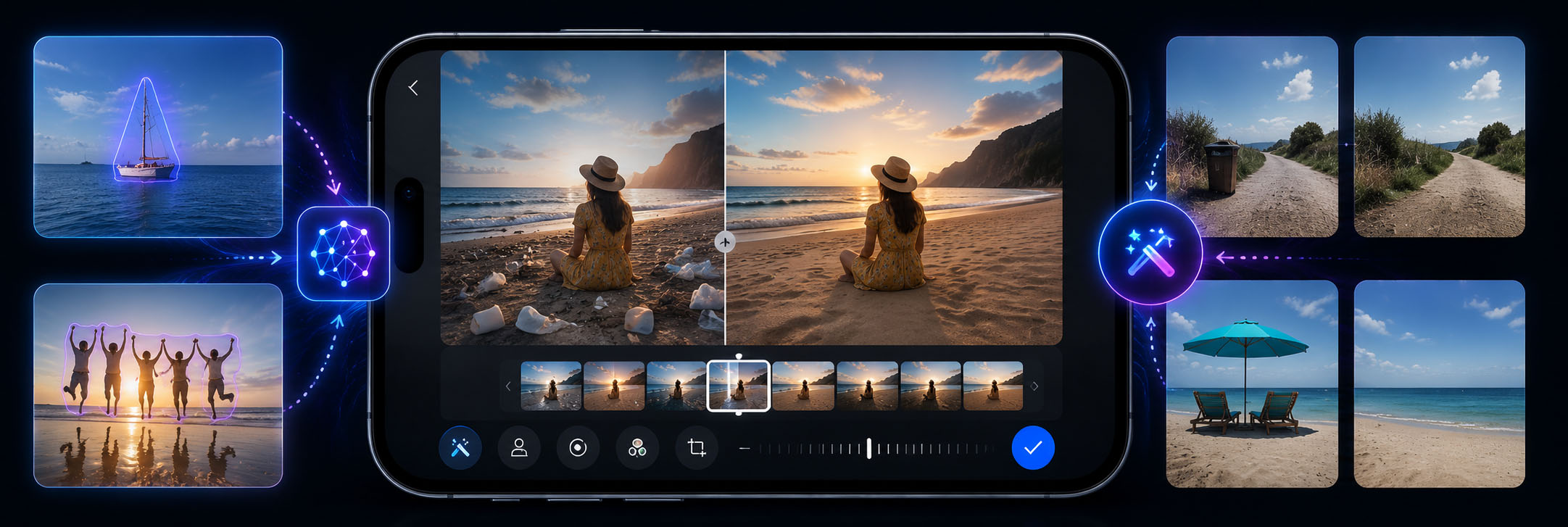Grab the before/after comparison divider handle
Screen dimensions: 1568x527
(725, 242)
